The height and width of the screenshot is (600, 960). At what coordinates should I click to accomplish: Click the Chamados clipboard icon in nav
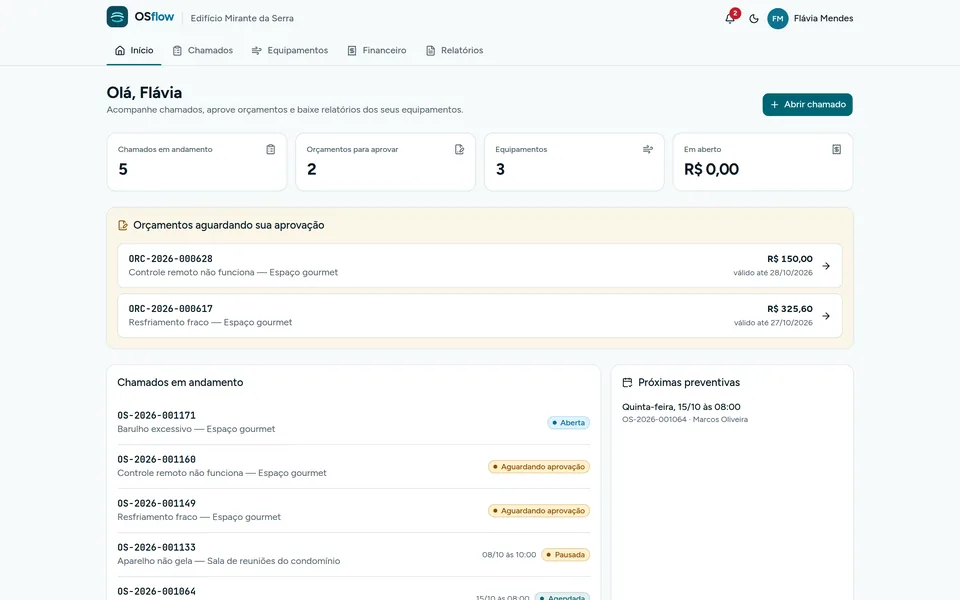[x=177, y=50]
